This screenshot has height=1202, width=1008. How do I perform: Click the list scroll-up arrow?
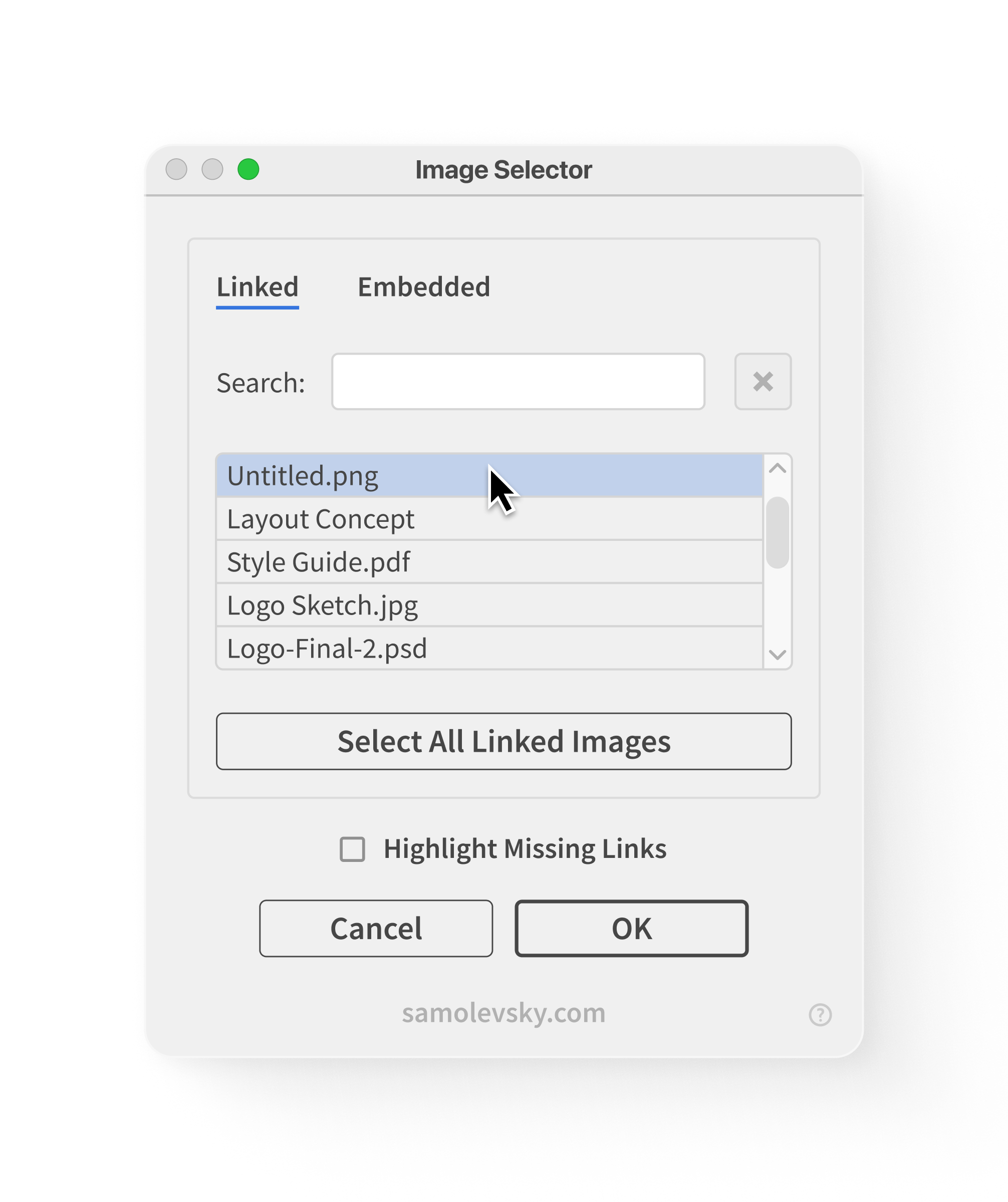point(778,468)
